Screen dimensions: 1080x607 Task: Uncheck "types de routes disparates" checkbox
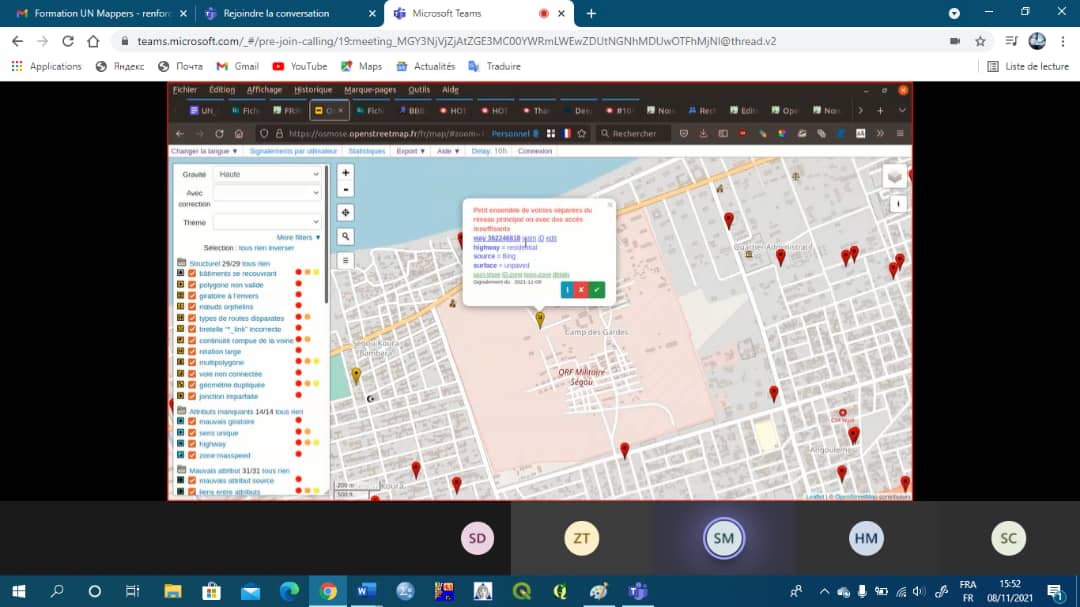coord(192,318)
